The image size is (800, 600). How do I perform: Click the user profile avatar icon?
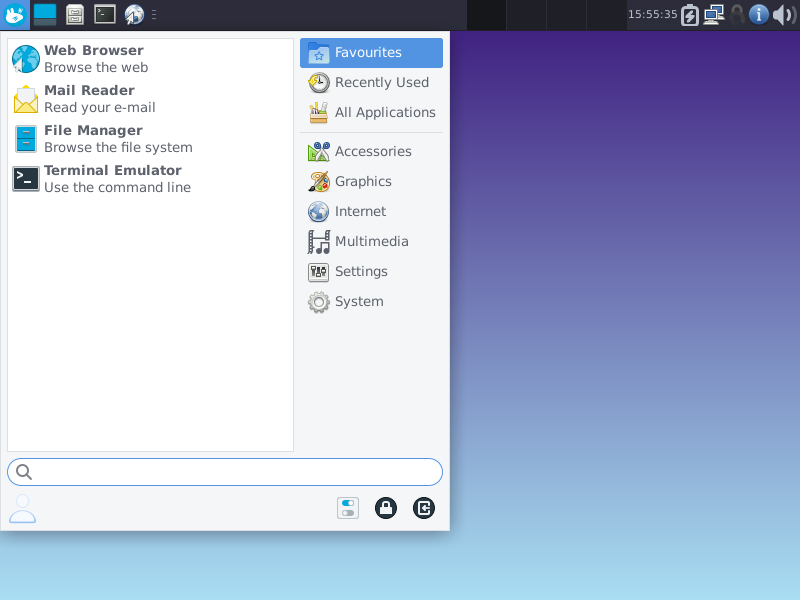22,509
